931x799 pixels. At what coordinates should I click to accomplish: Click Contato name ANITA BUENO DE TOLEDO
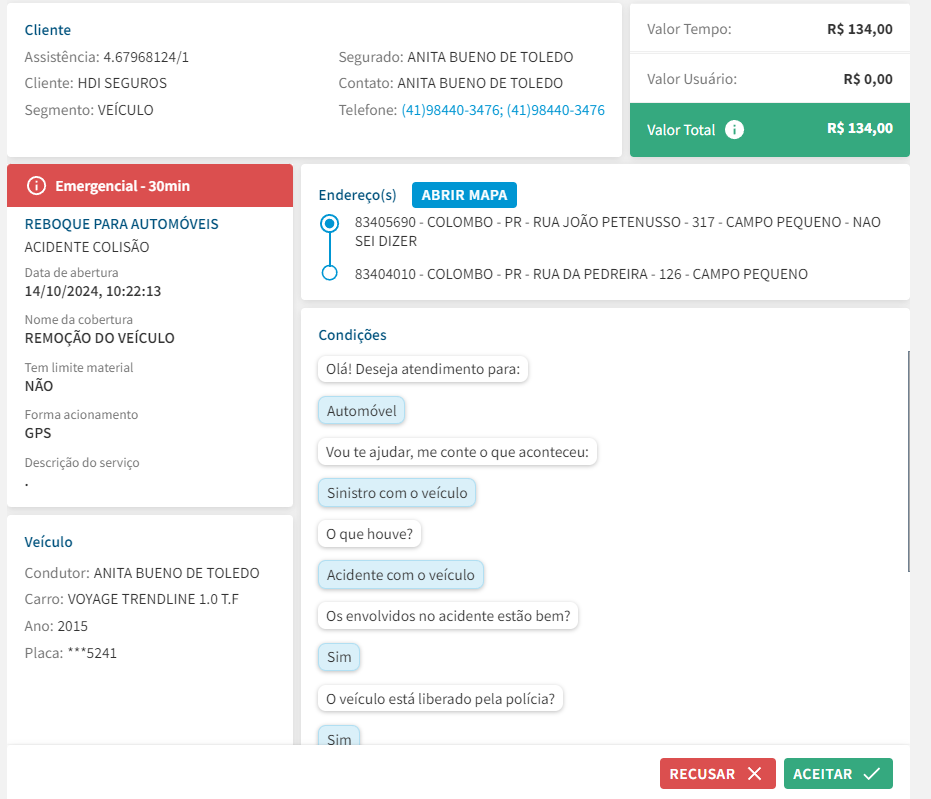[x=480, y=83]
